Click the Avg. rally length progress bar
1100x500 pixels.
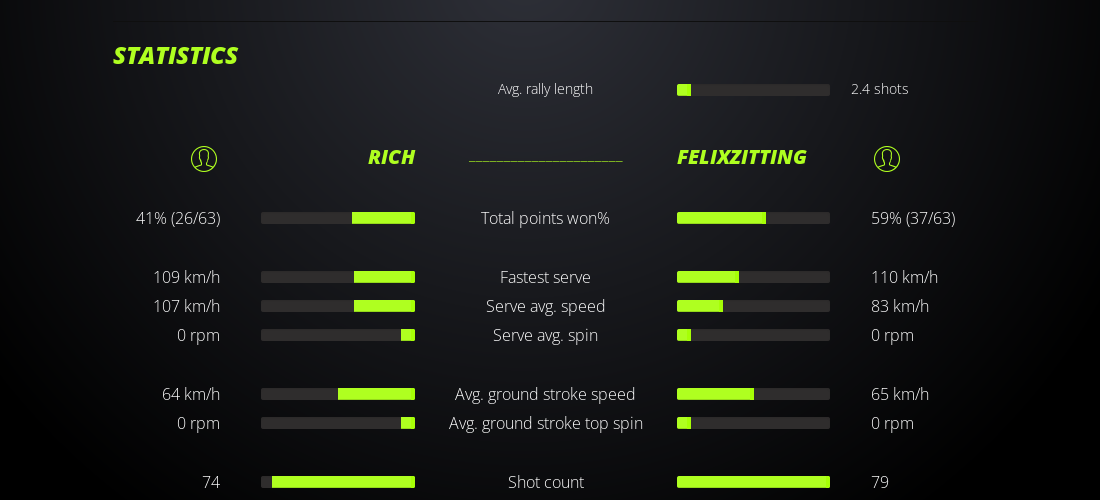(753, 90)
